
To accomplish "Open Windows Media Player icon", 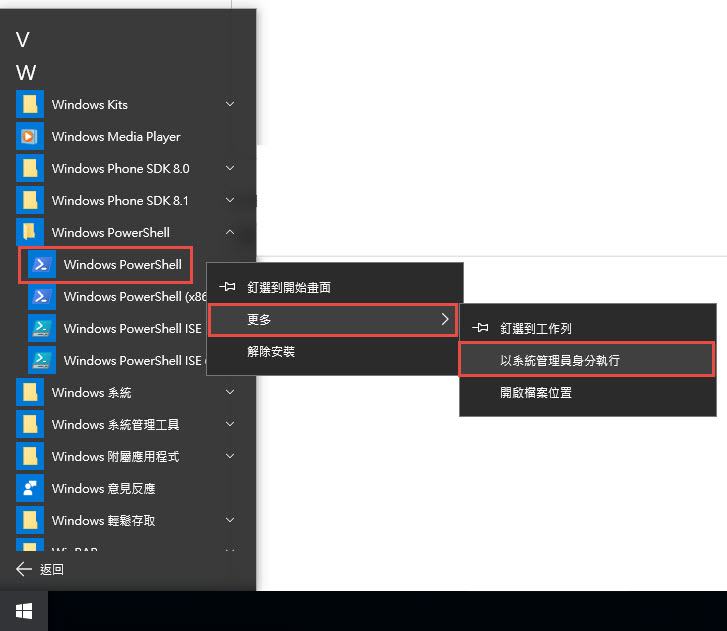I will [x=30, y=136].
